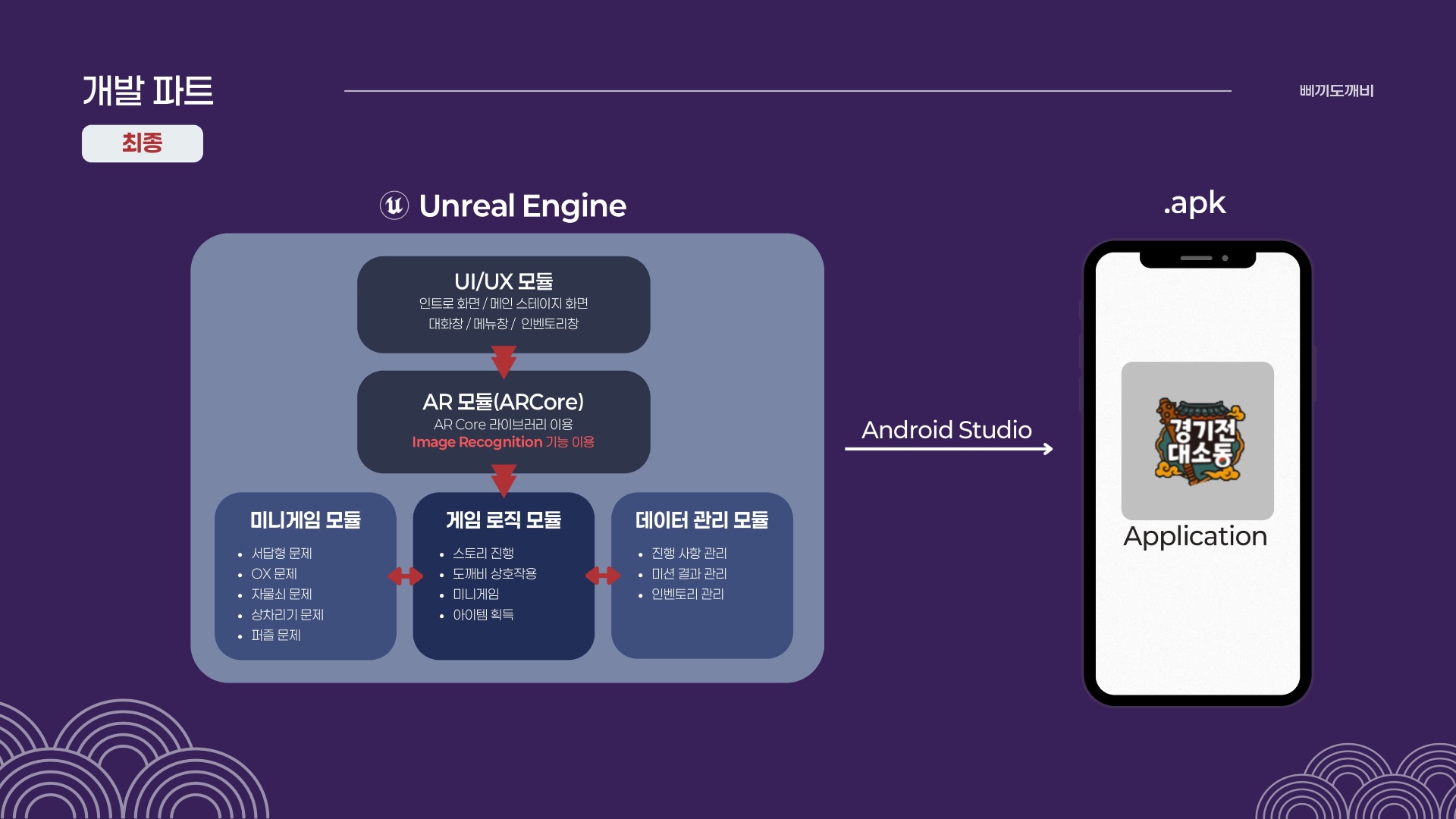1456x819 pixels.
Task: Click double arrow between game logic and data
Action: [603, 576]
